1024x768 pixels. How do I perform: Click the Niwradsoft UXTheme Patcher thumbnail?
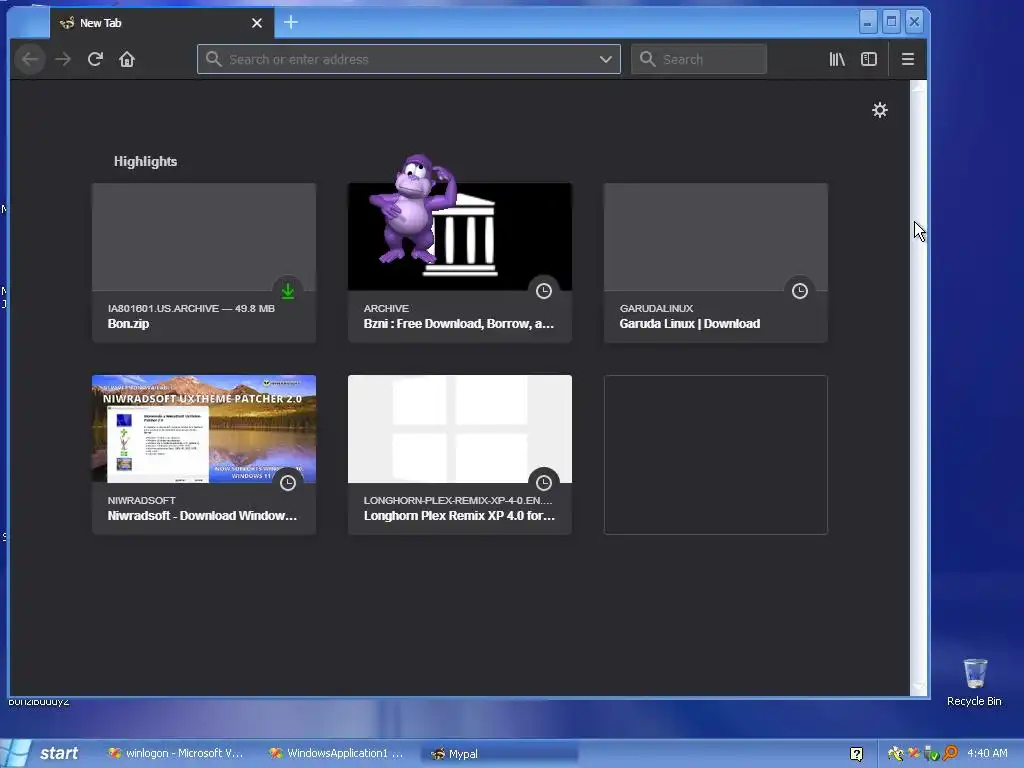click(204, 429)
